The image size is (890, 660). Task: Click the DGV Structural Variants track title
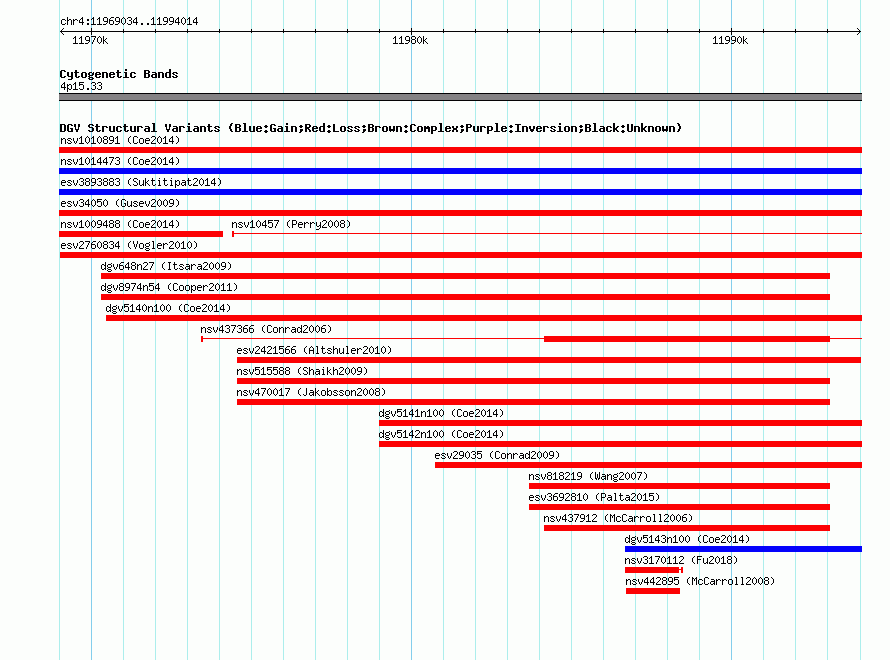tap(371, 128)
